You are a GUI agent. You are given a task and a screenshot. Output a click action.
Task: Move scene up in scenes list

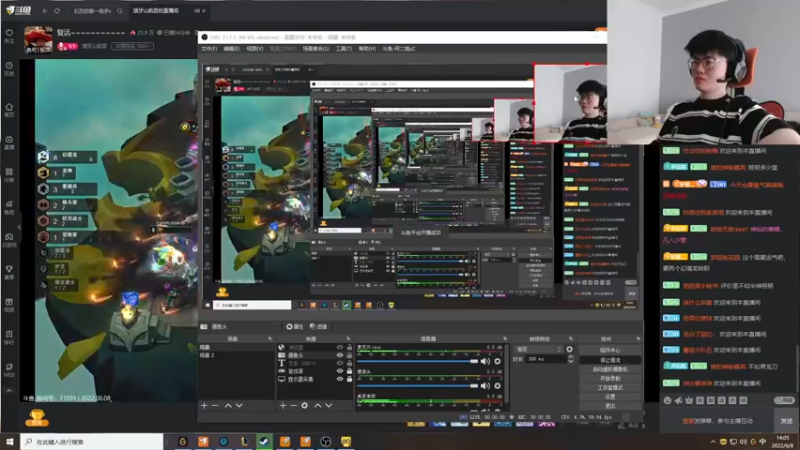tap(228, 405)
